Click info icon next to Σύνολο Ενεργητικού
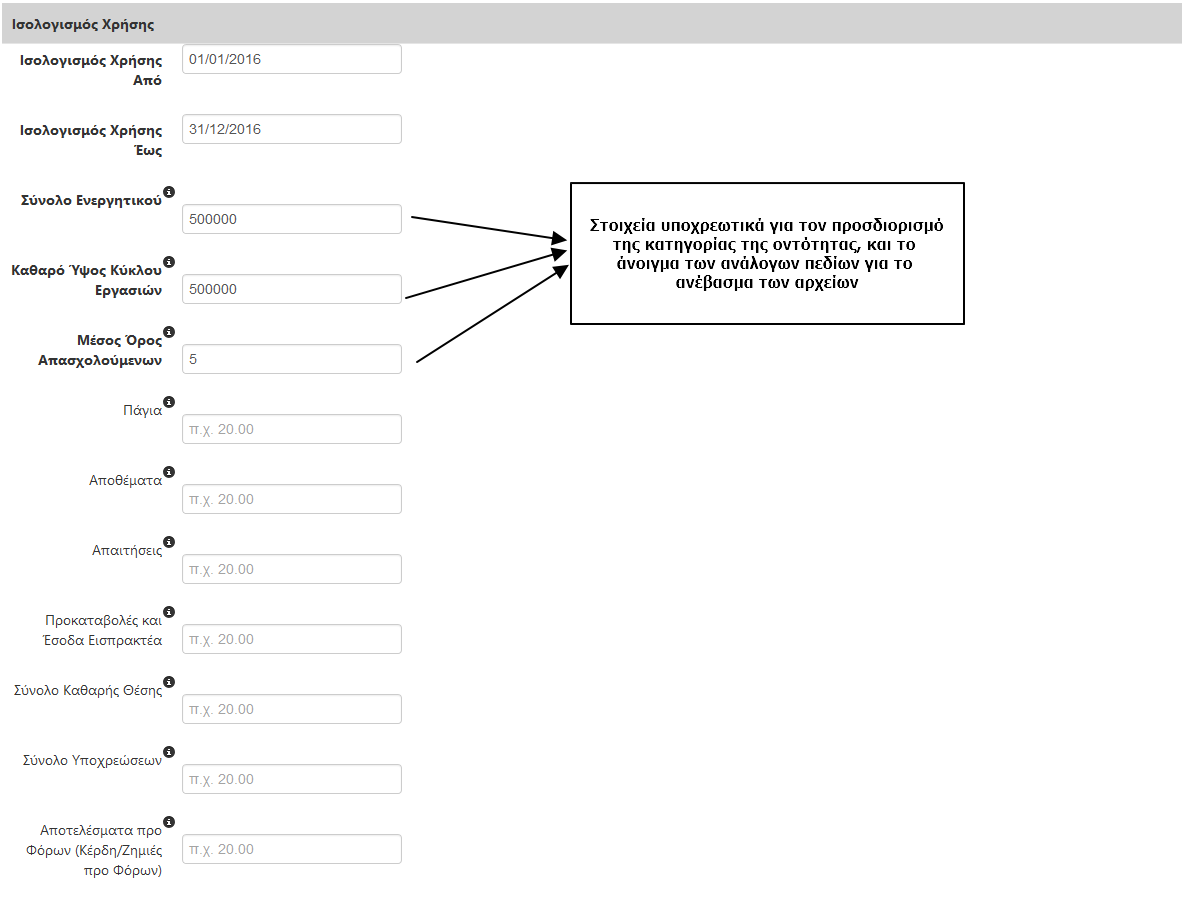 [168, 191]
